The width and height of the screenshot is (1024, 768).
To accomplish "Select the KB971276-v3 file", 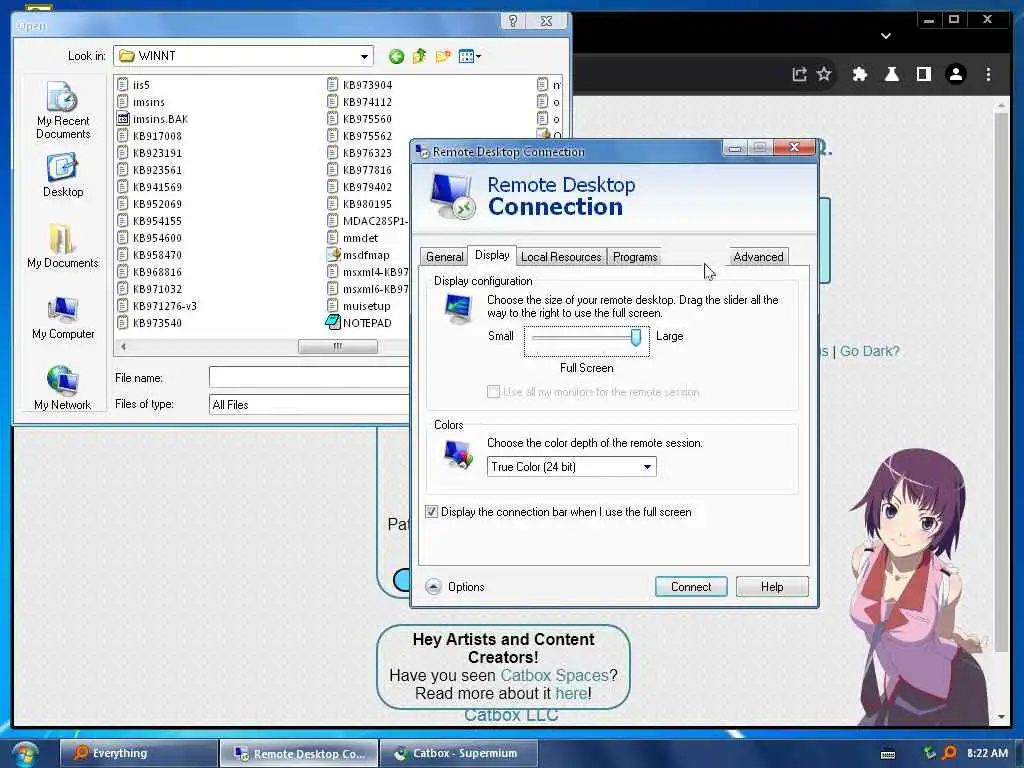I will [157, 306].
